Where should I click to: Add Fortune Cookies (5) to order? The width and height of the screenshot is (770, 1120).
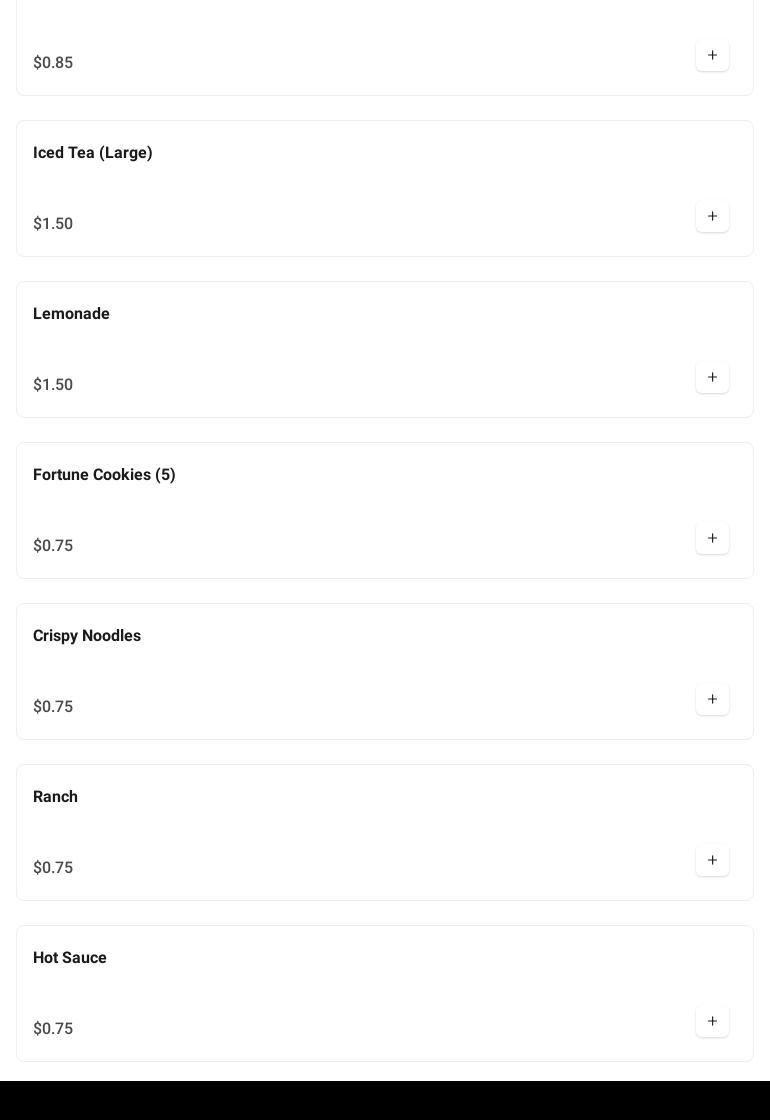712,539
